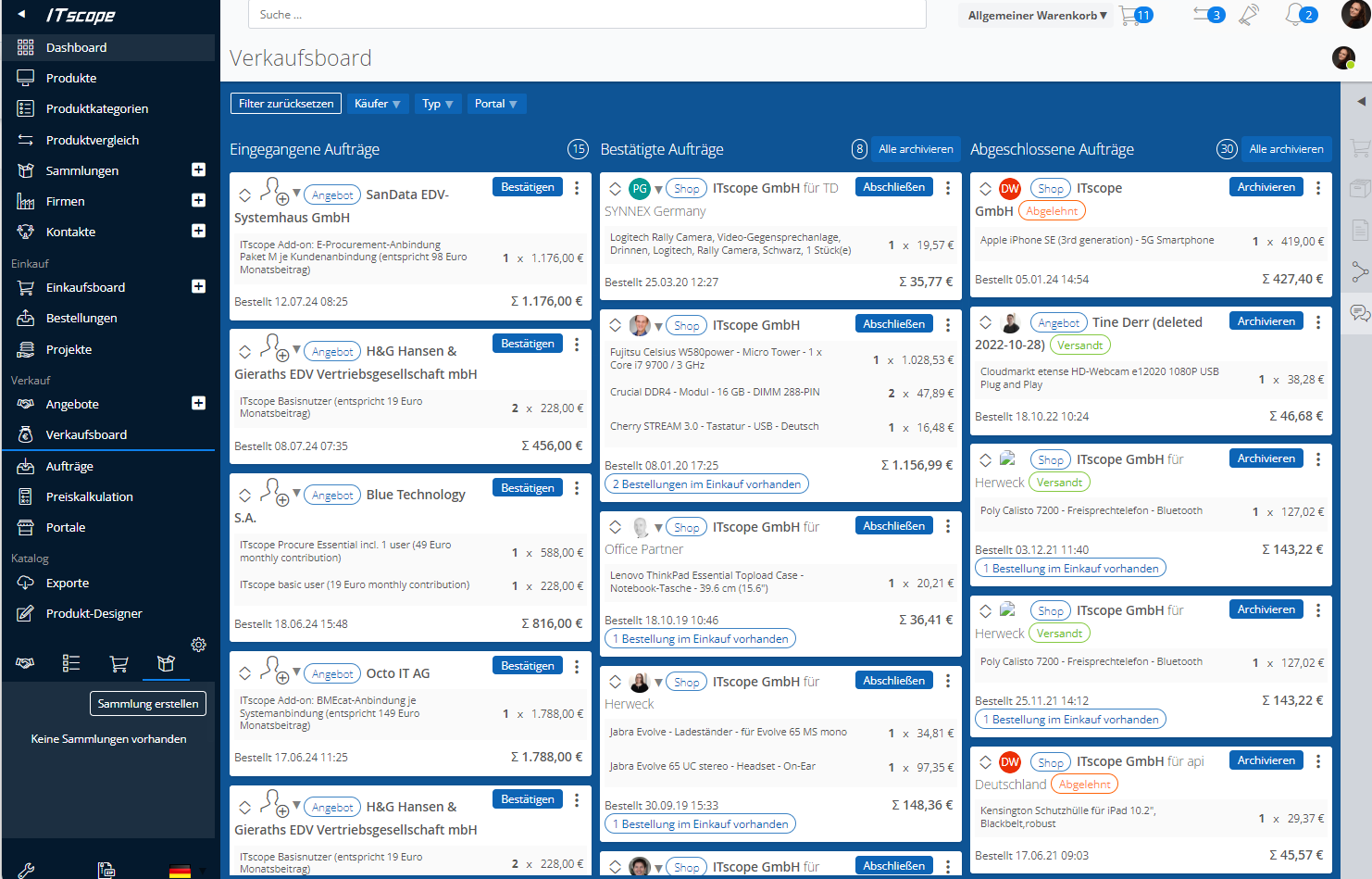Select the cart tab icon in sidebar bottom

pos(118,663)
